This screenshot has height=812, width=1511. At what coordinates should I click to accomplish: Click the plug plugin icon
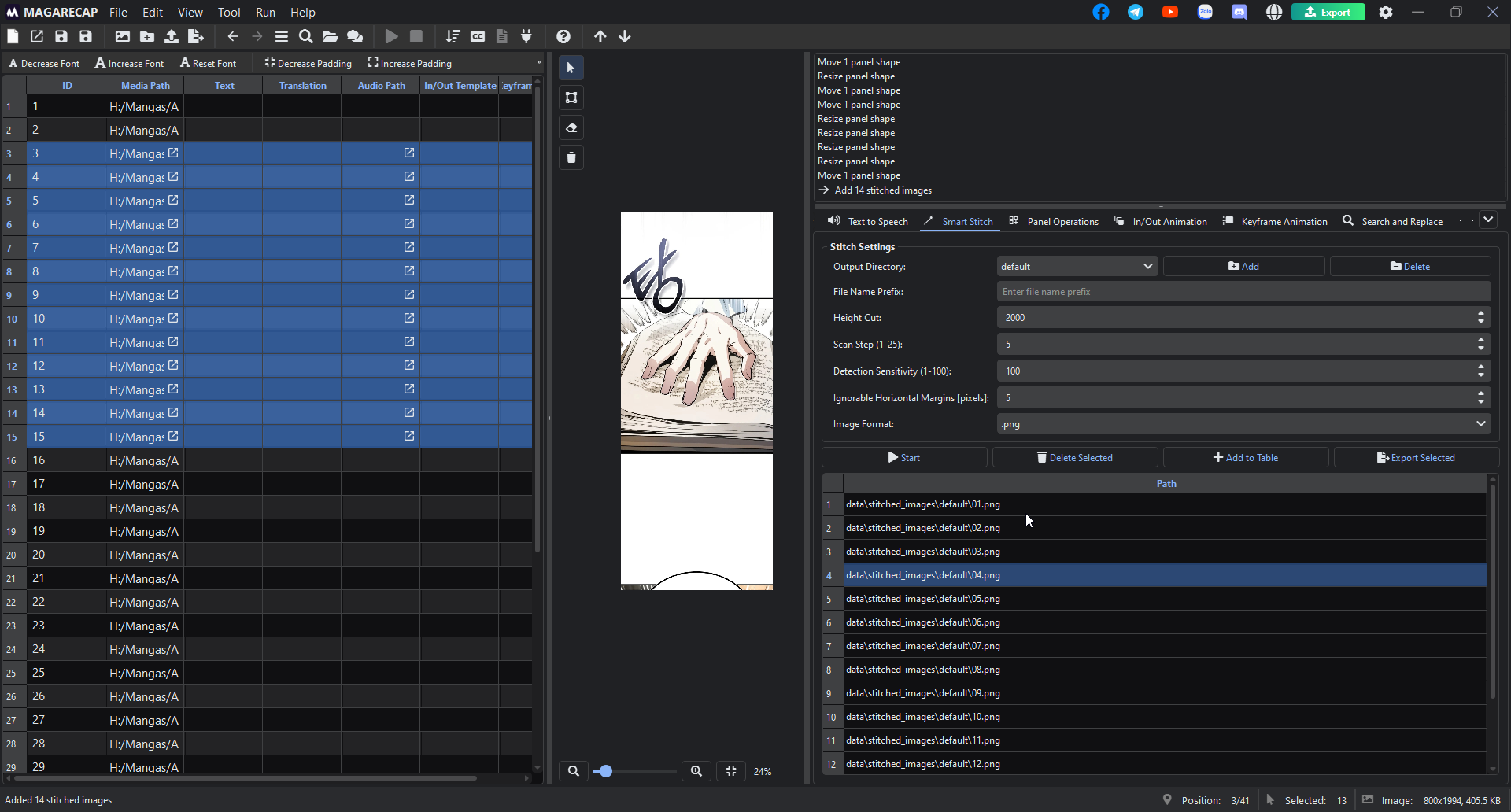click(526, 36)
